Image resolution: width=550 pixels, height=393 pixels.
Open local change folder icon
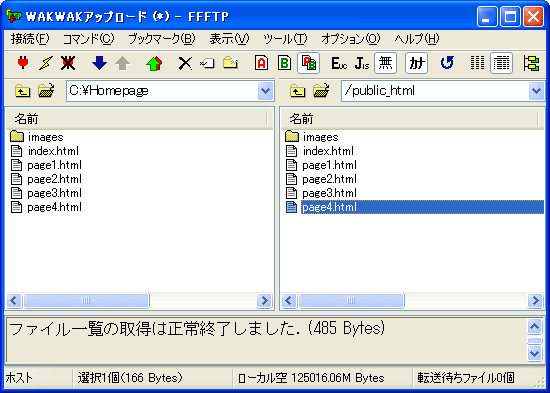coord(46,91)
